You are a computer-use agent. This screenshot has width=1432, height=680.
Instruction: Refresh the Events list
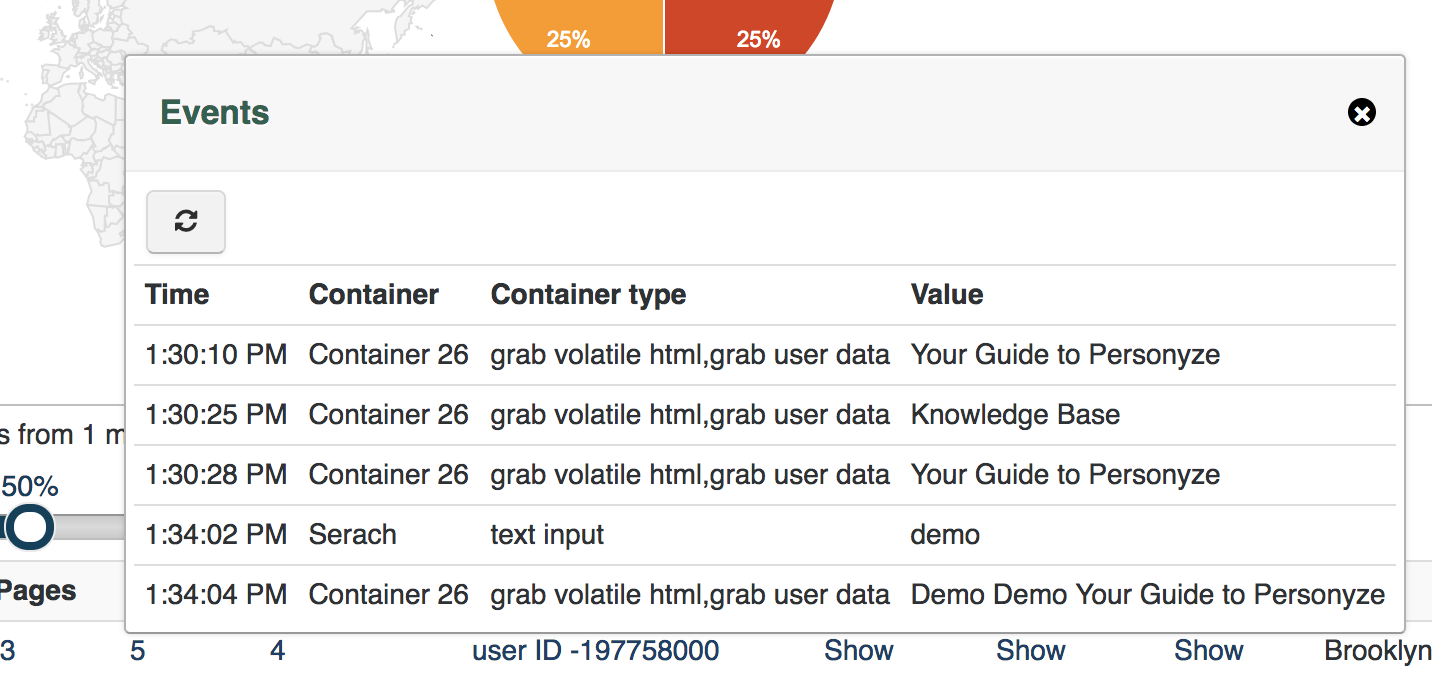tap(186, 222)
